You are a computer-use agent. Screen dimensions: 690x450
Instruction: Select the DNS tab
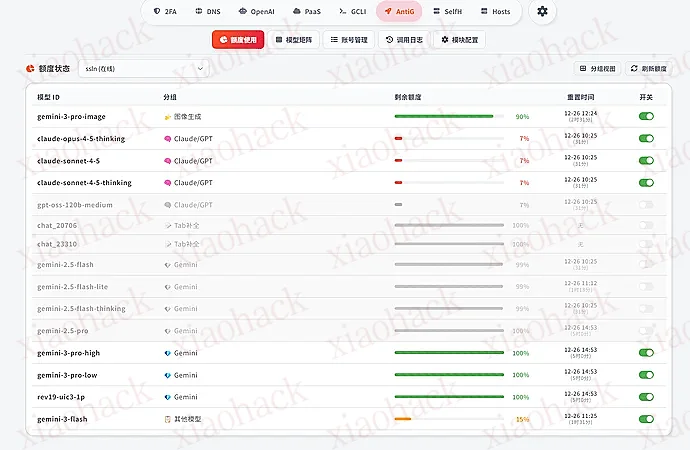[x=207, y=12]
